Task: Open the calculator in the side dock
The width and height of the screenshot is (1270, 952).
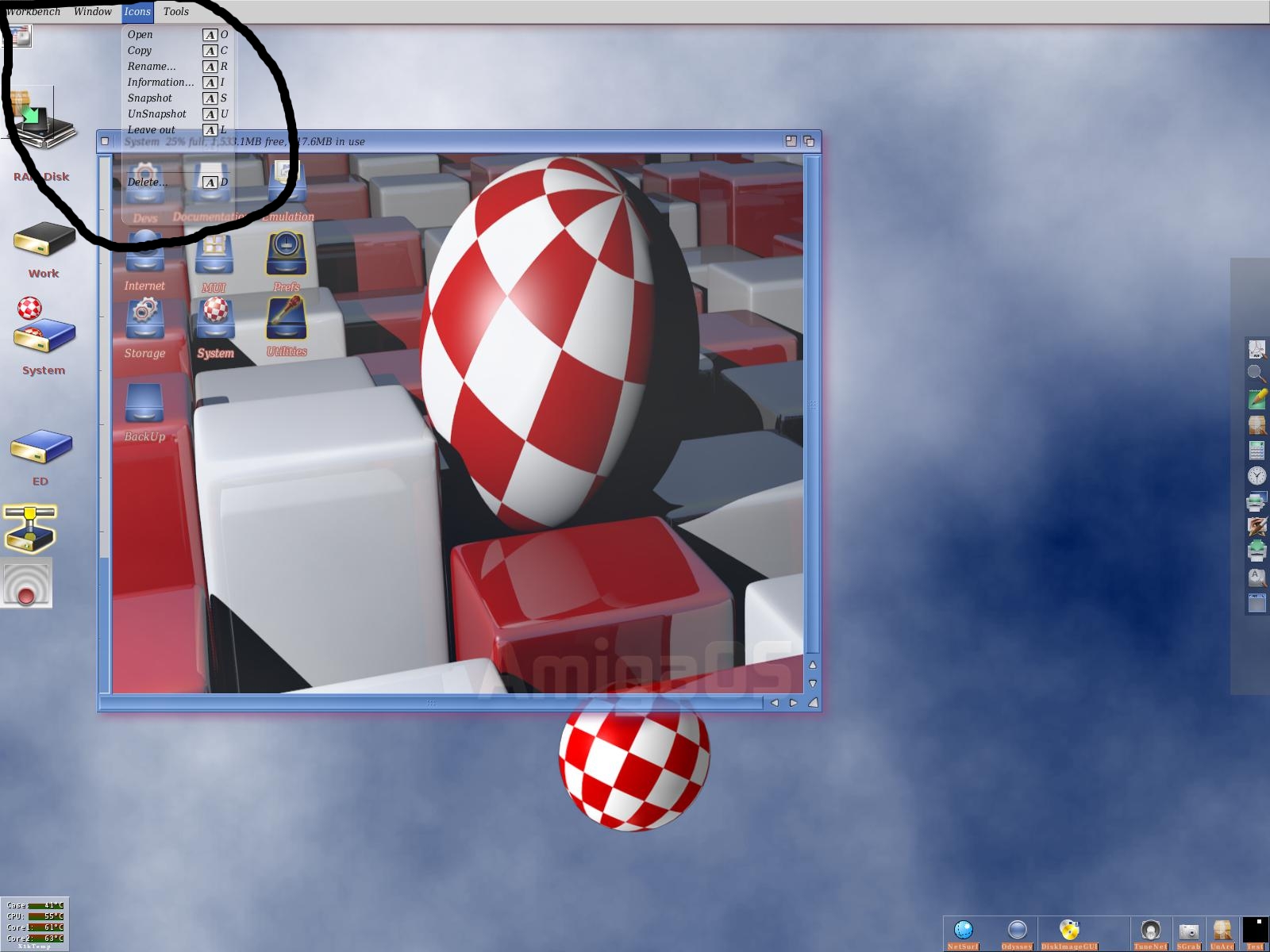Action: point(1257,450)
